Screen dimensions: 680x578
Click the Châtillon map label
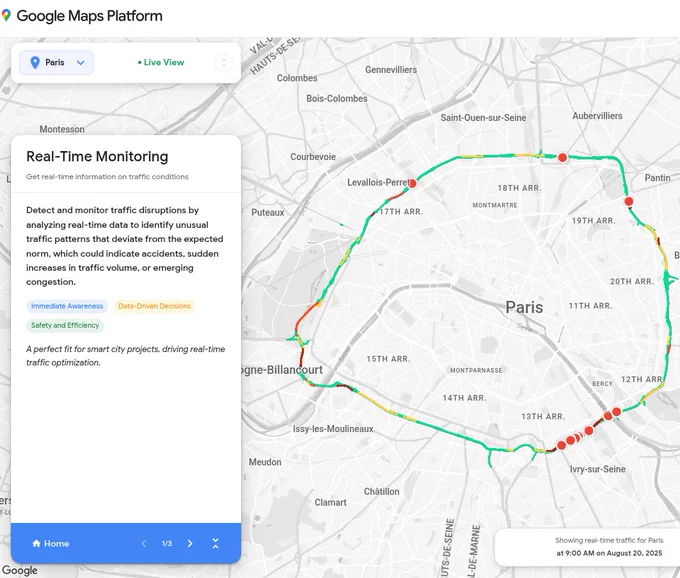click(382, 492)
